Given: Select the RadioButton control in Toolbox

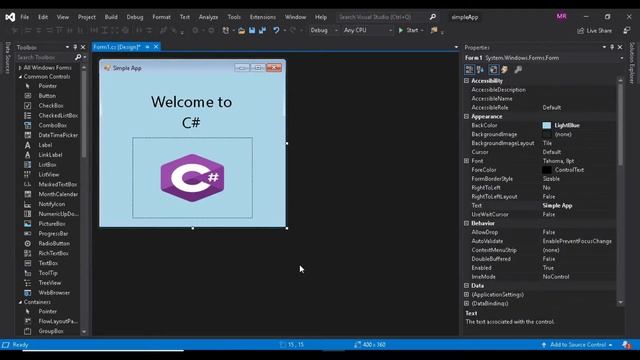Looking at the screenshot, I should click(x=53, y=244).
